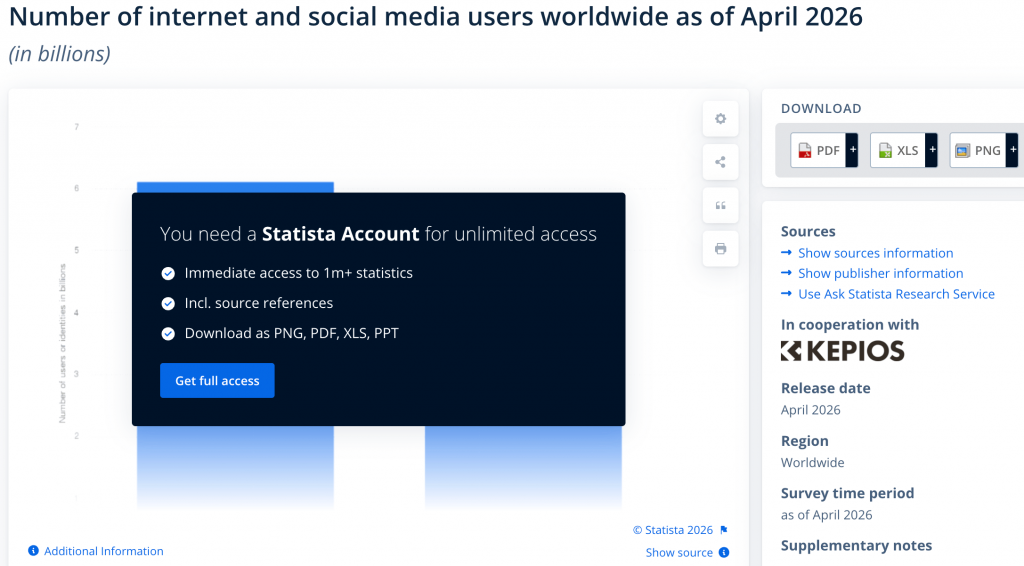Click the © Statista 2026 text
Viewport: 1024px width, 566px height.
pos(673,530)
